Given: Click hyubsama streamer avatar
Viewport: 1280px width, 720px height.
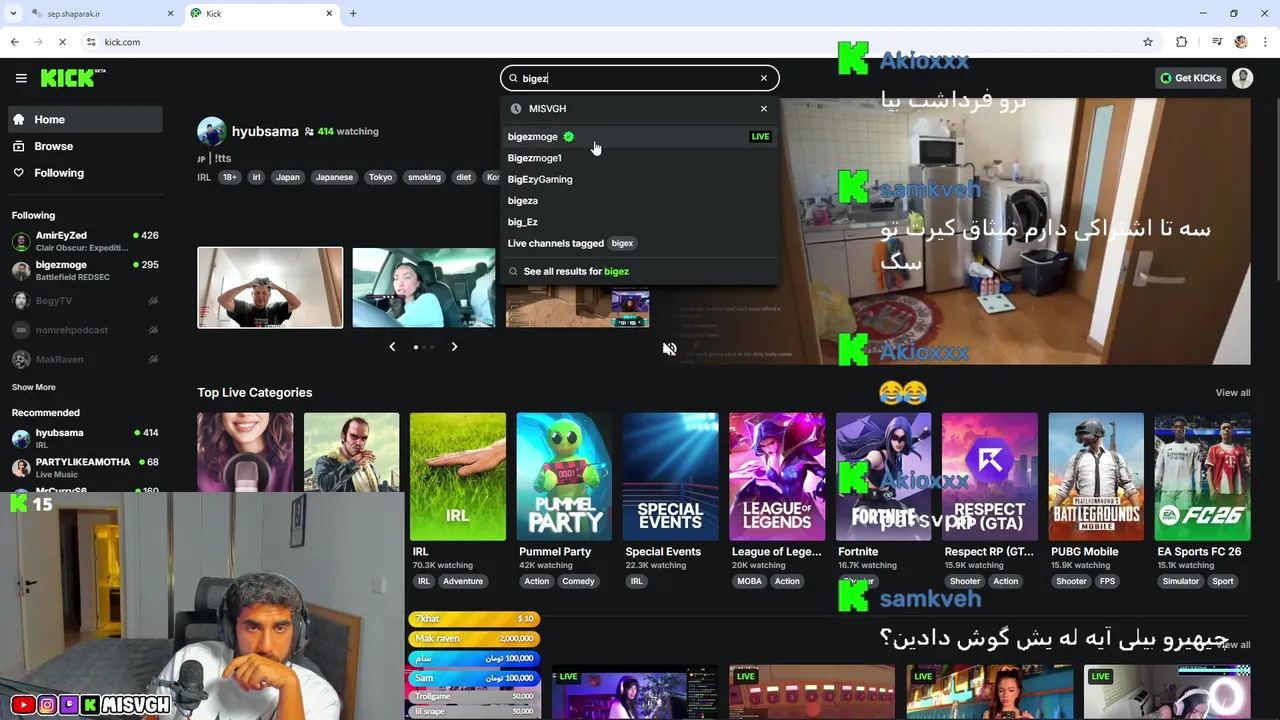Looking at the screenshot, I should 211,131.
